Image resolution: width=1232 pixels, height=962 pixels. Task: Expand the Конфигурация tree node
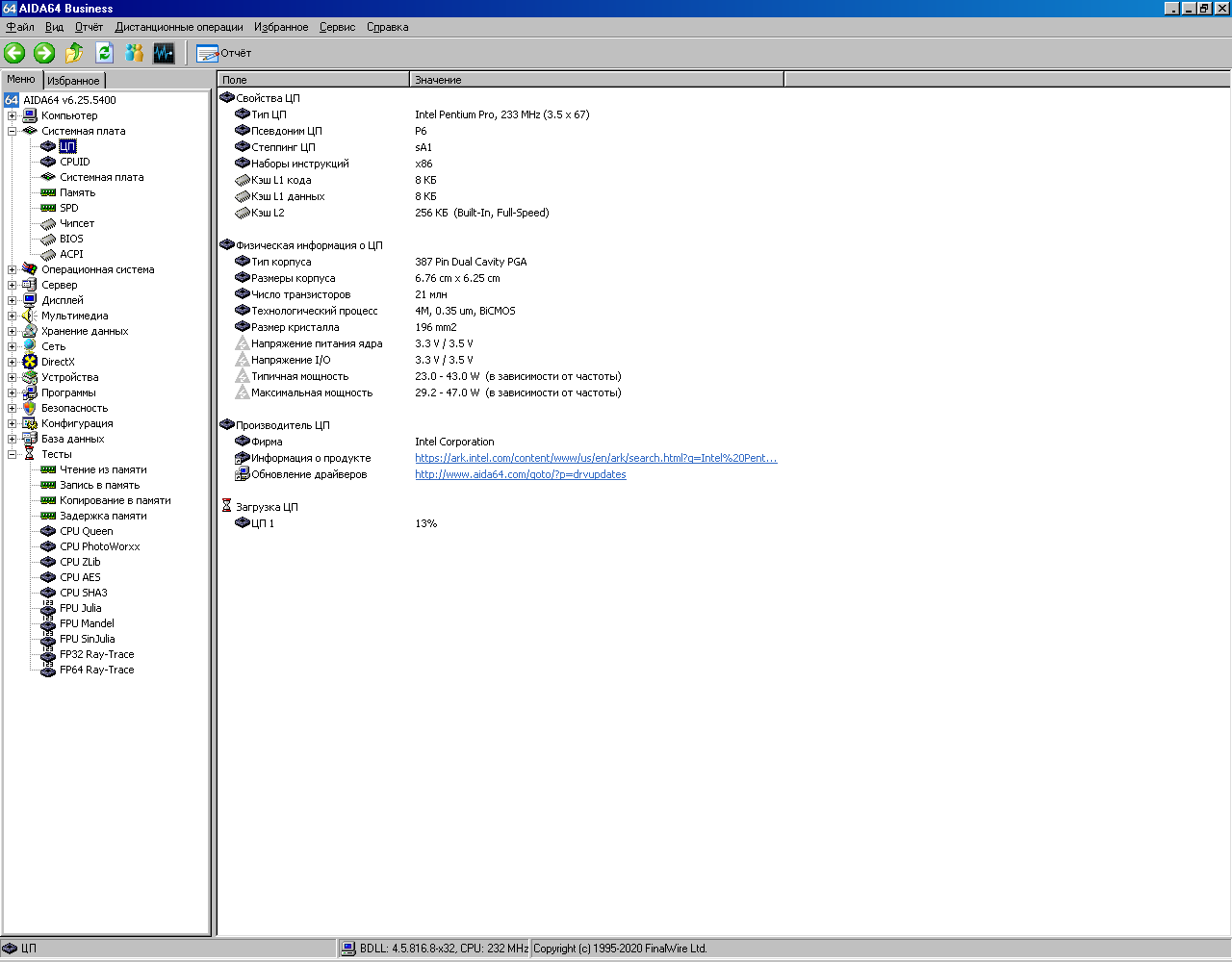(13, 423)
